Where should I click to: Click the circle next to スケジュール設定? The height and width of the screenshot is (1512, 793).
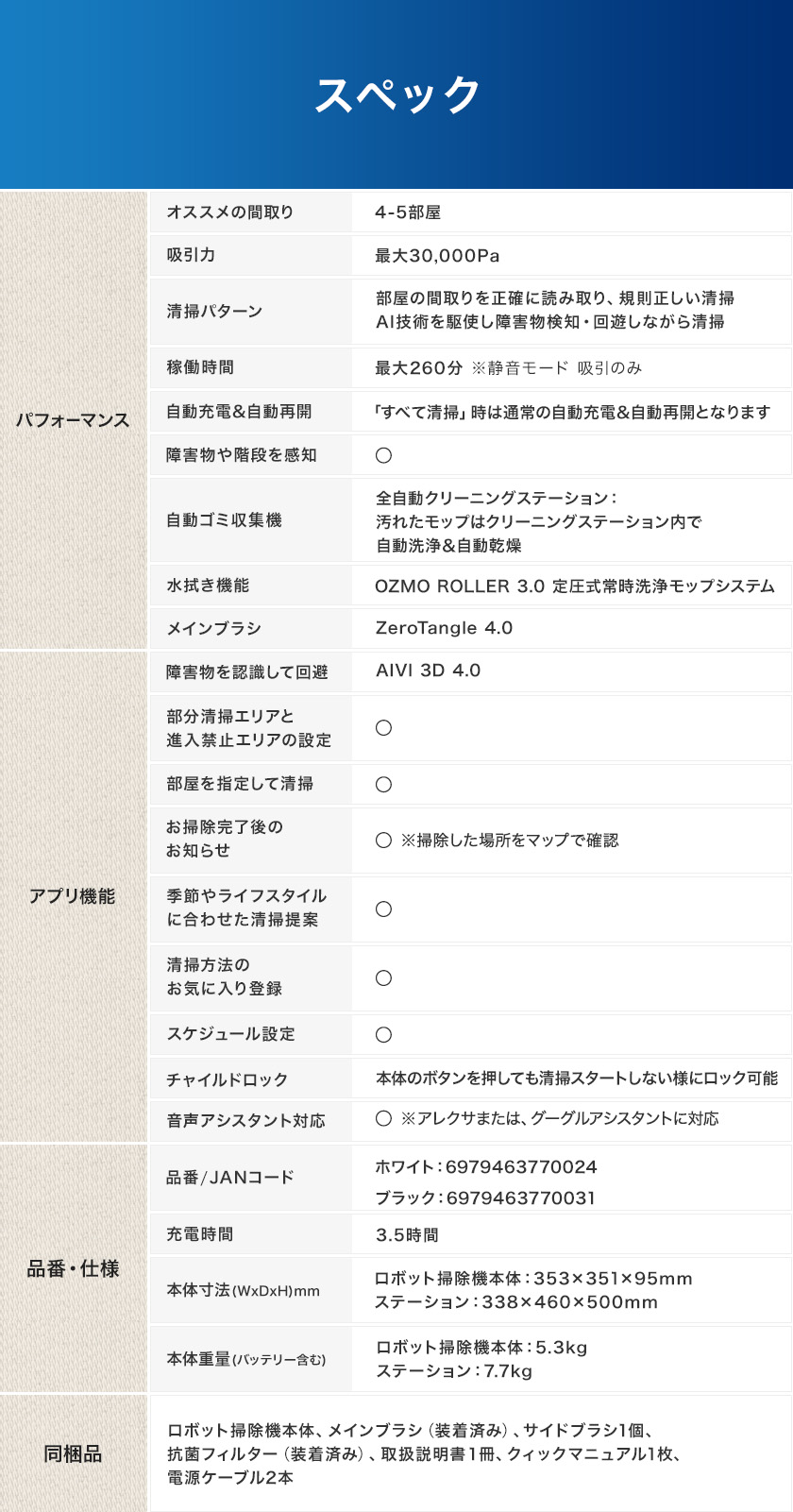coord(383,1035)
